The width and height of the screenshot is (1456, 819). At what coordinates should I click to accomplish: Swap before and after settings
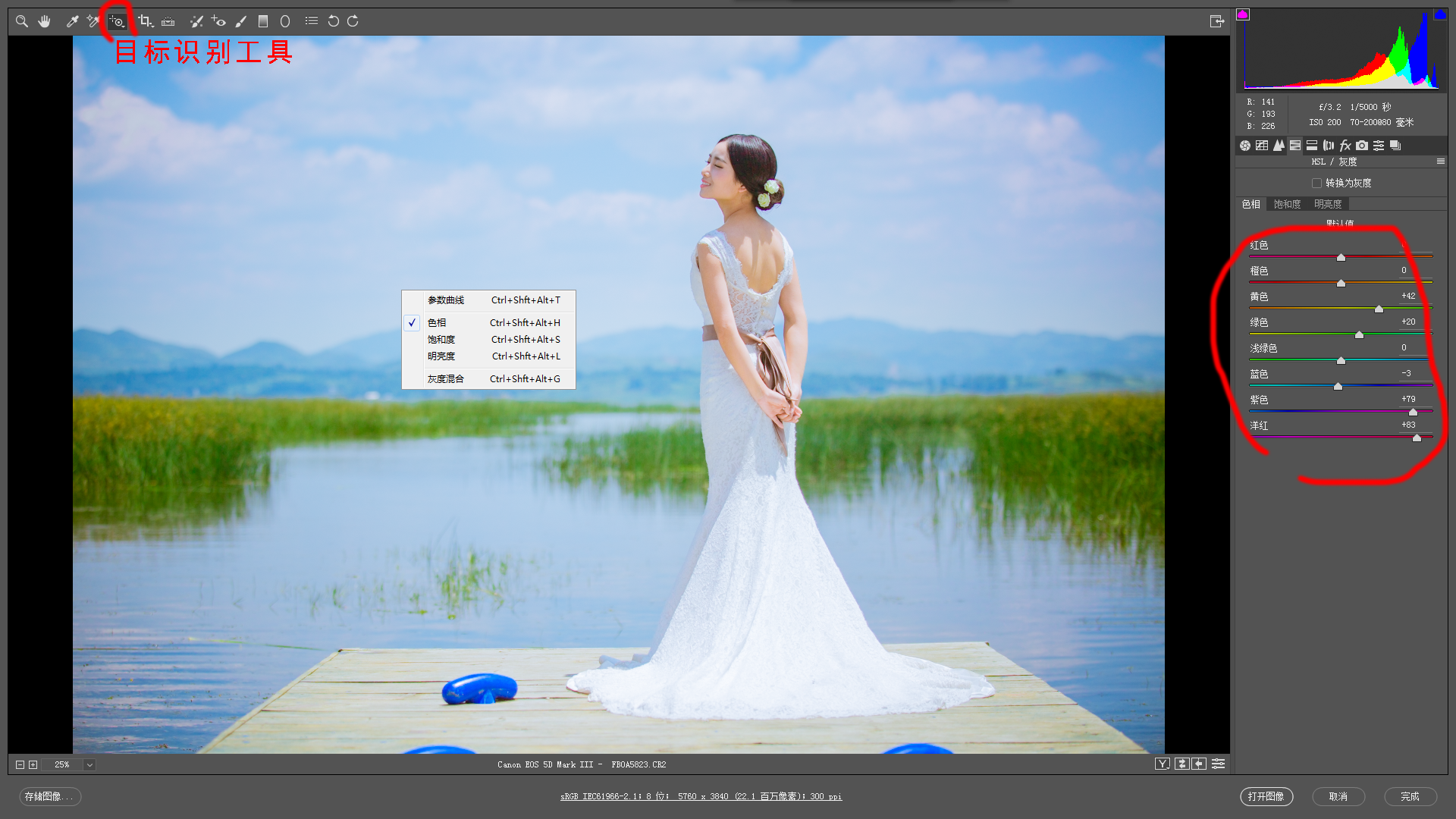coord(1182,764)
